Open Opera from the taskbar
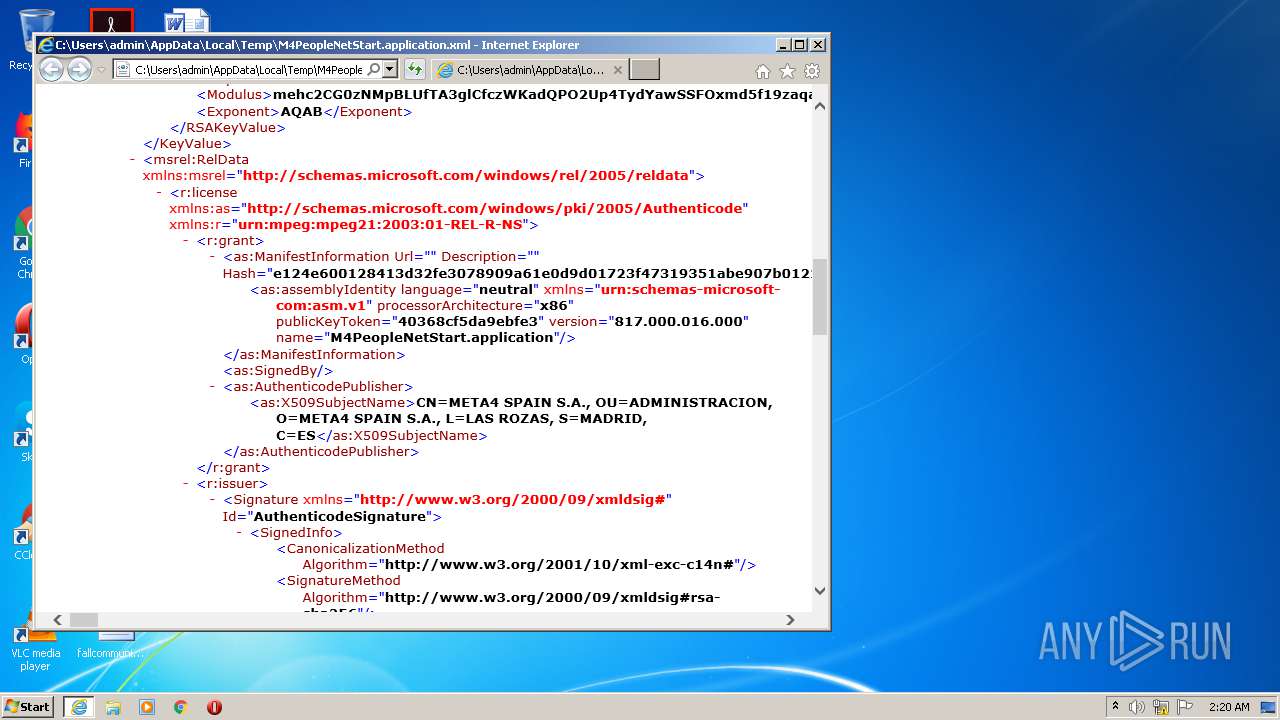The height and width of the screenshot is (720, 1280). click(x=214, y=706)
